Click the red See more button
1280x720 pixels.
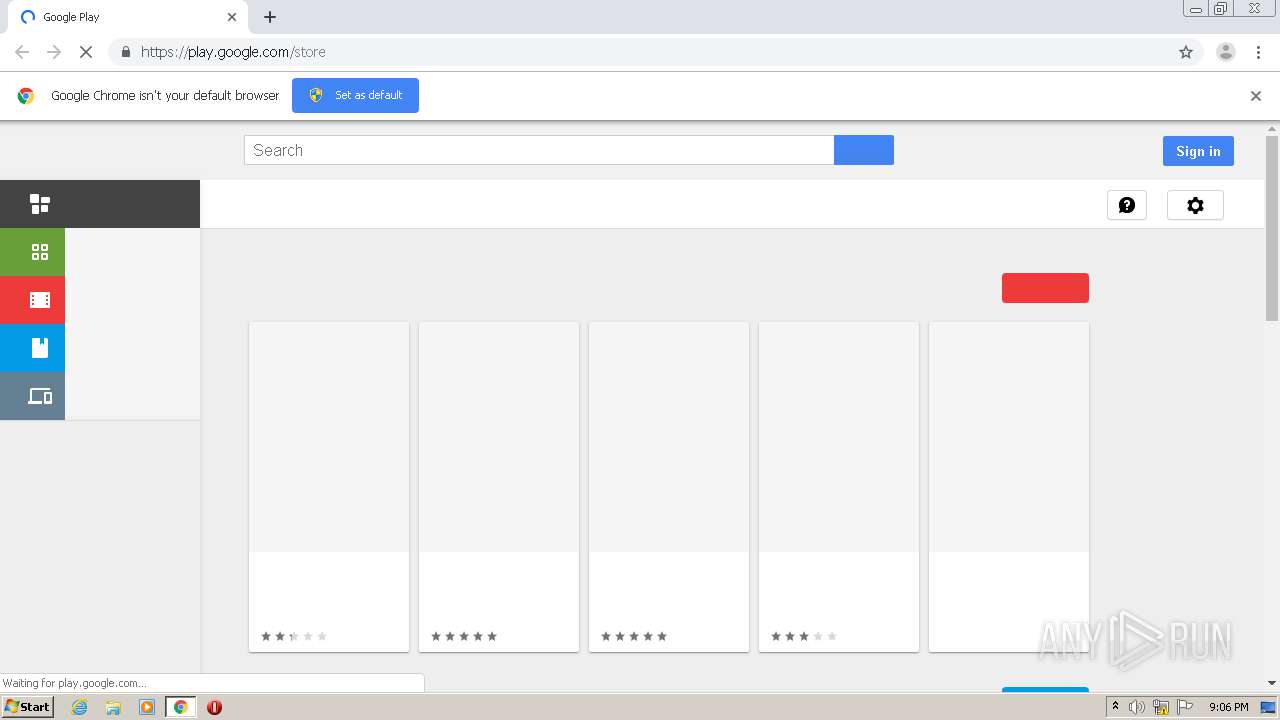[1045, 288]
